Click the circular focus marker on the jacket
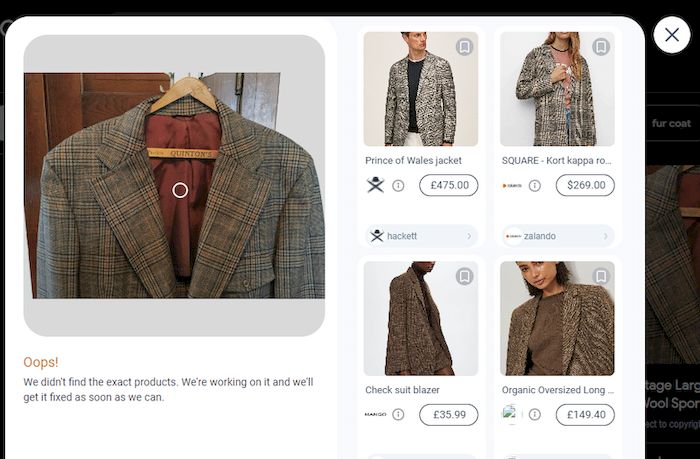This screenshot has height=459, width=700. (x=180, y=190)
